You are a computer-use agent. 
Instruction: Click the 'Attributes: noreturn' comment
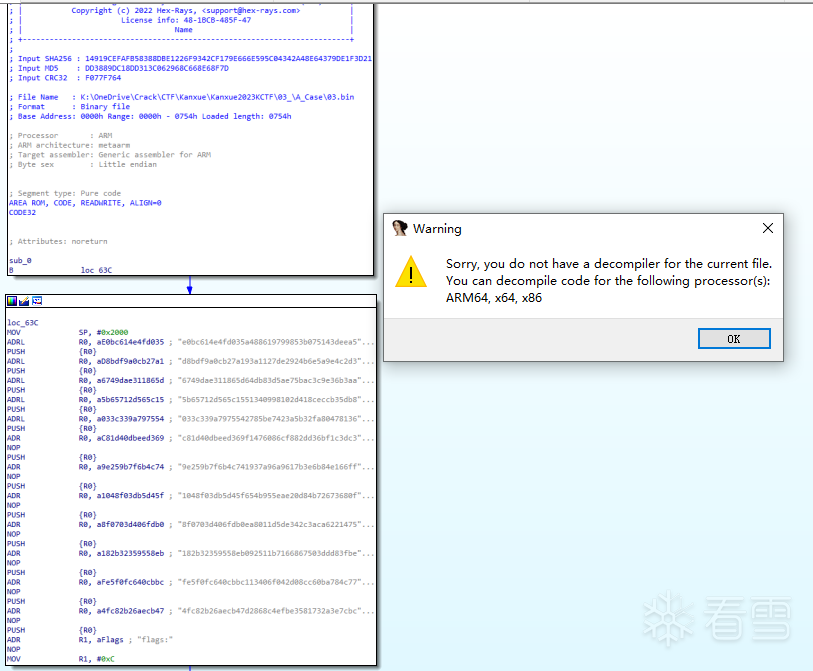(58, 242)
